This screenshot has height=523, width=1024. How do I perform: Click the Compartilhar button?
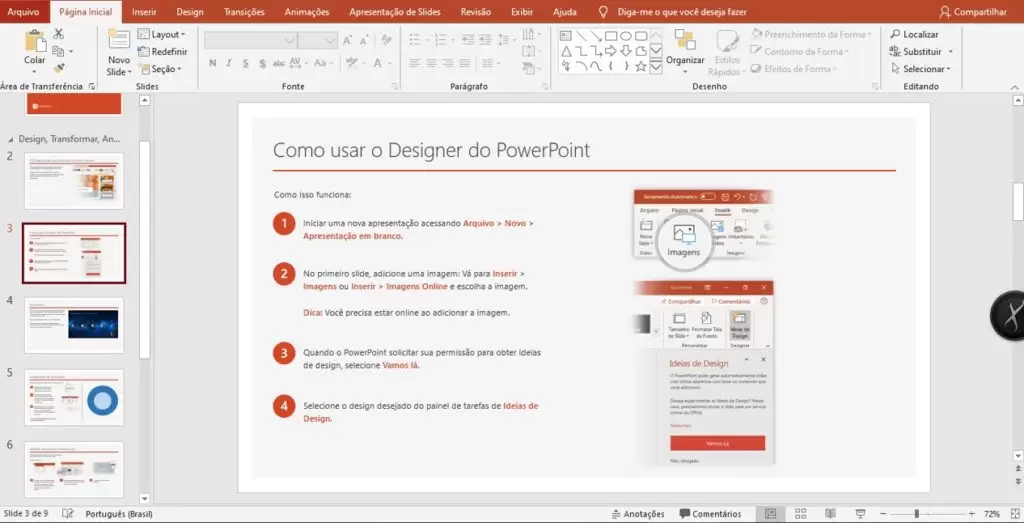click(x=974, y=12)
